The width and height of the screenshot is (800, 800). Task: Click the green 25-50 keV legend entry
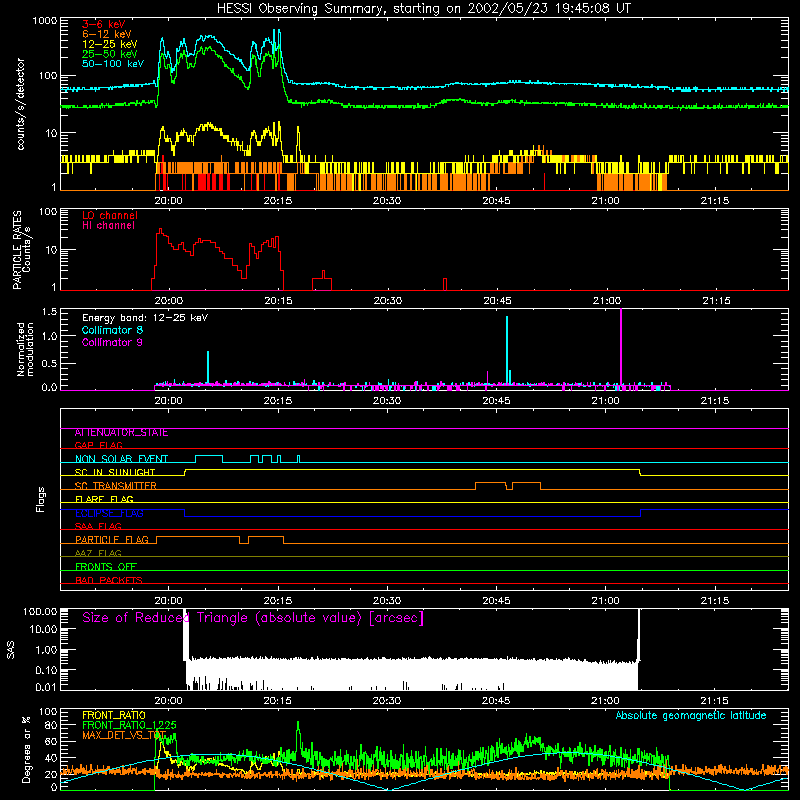(x=109, y=54)
